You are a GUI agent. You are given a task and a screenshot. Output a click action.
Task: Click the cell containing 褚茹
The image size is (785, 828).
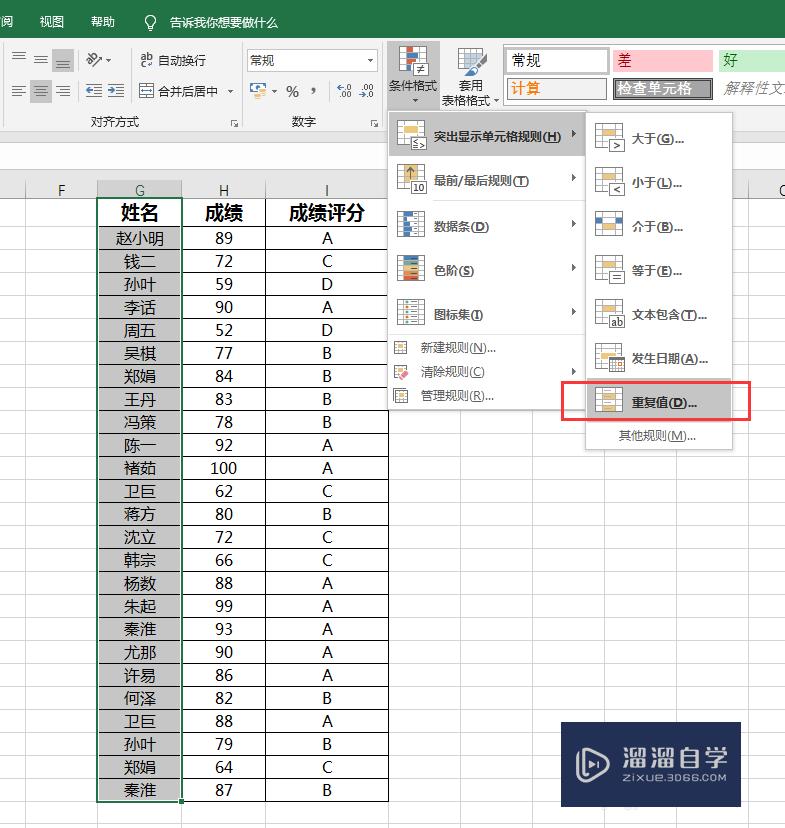[139, 468]
